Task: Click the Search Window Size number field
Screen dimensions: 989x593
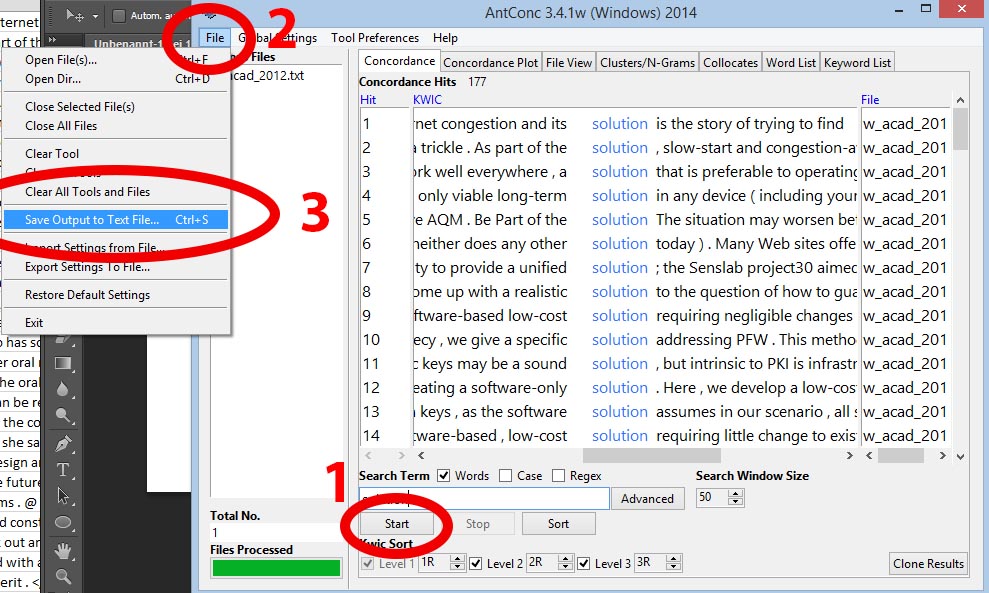Action: pos(712,497)
